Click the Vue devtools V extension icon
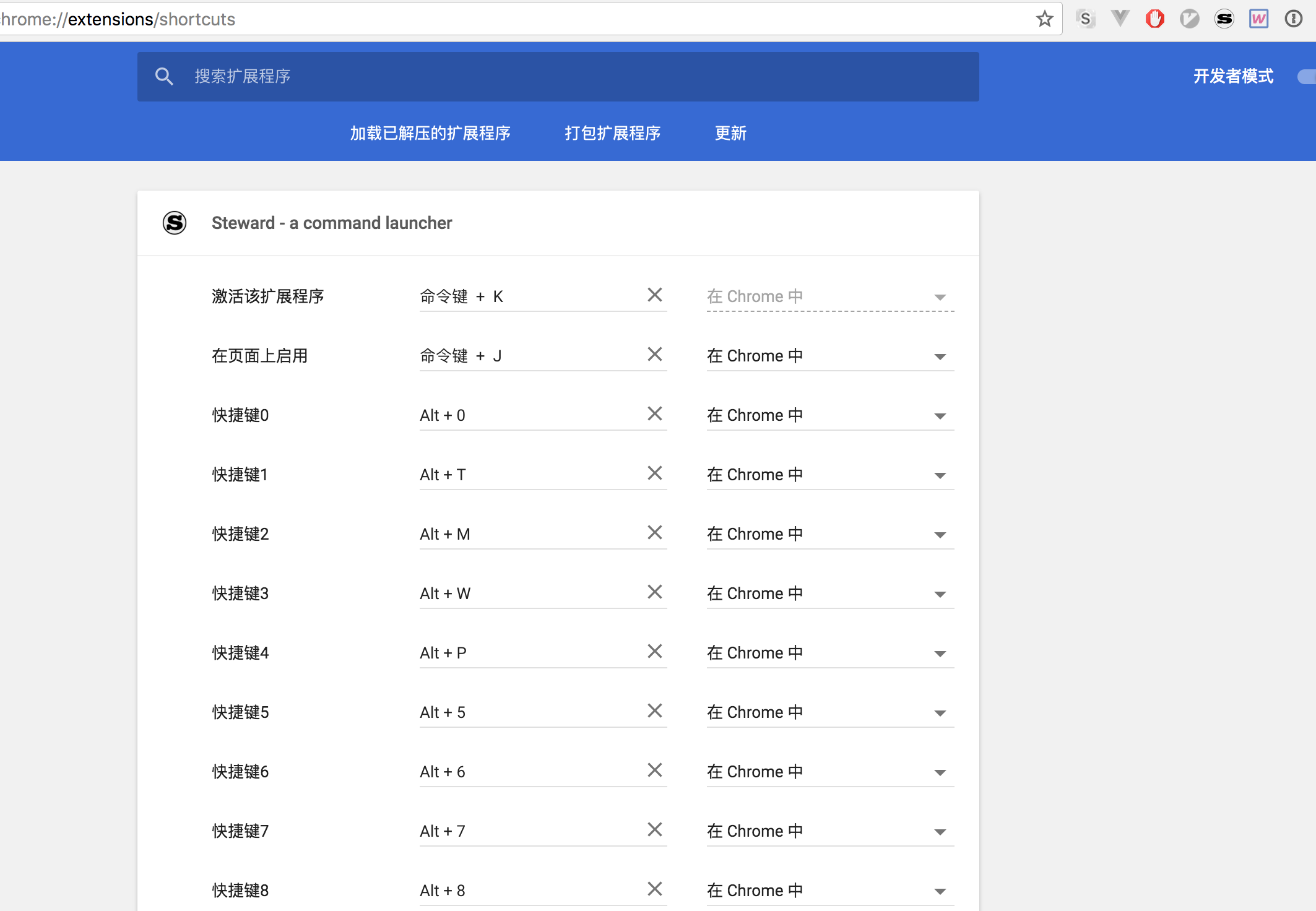 click(1120, 18)
